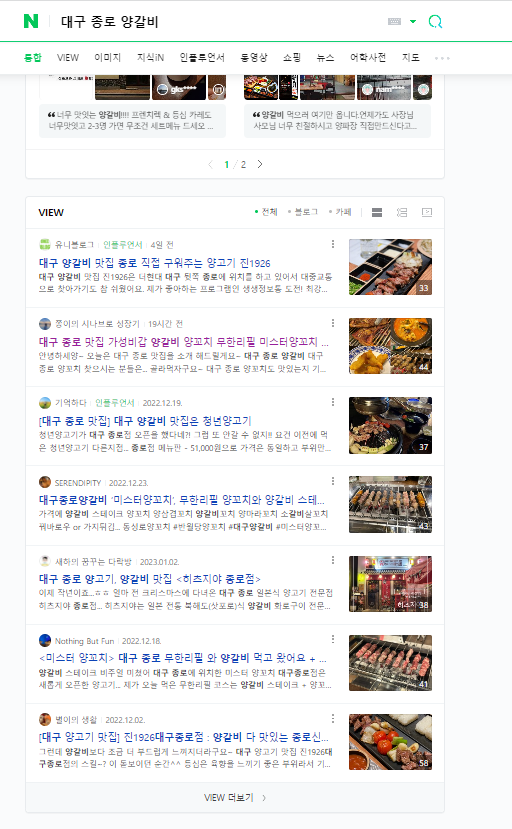Select the 블로그 filter in VIEW
The image size is (512, 829).
tap(303, 212)
